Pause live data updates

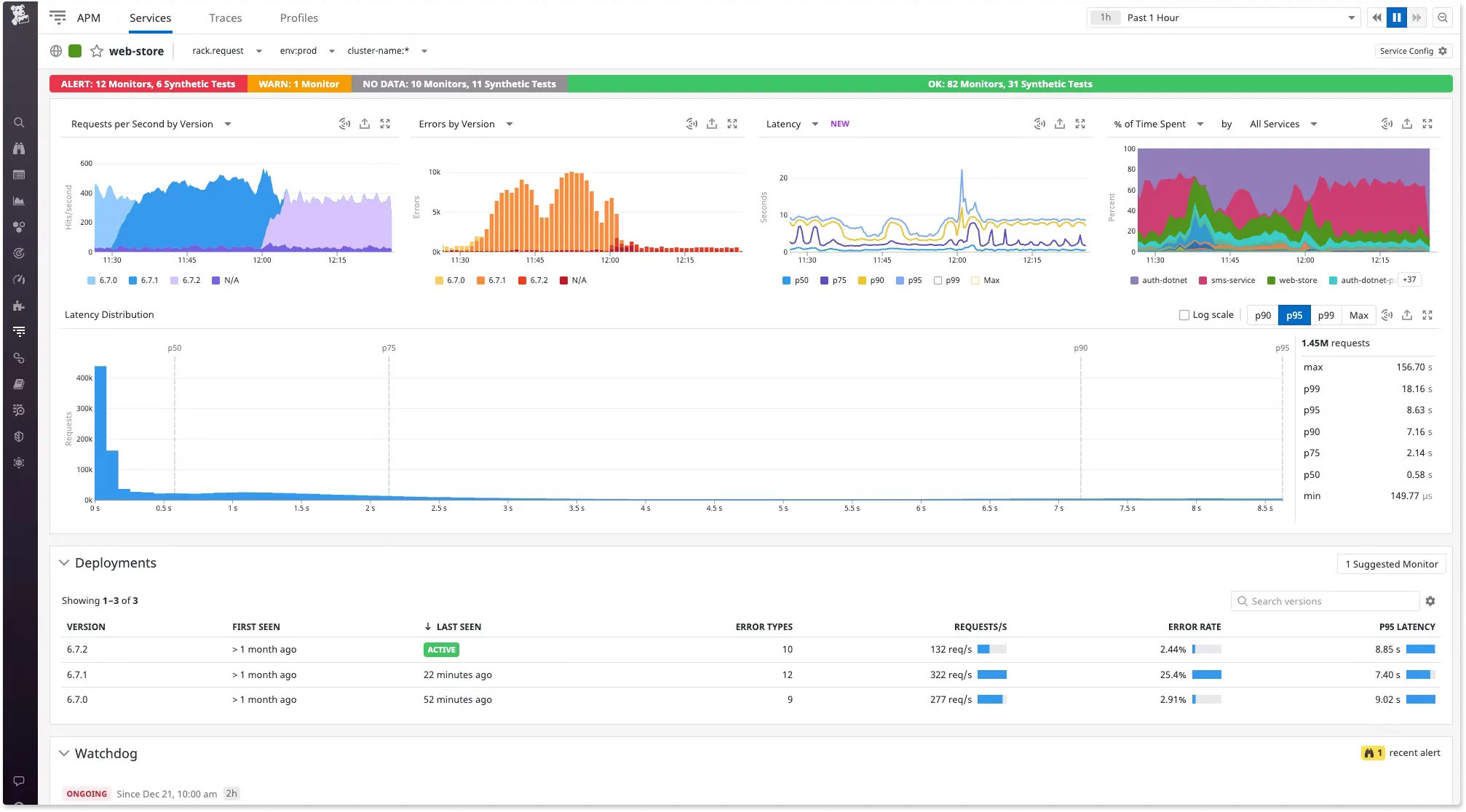point(1397,17)
